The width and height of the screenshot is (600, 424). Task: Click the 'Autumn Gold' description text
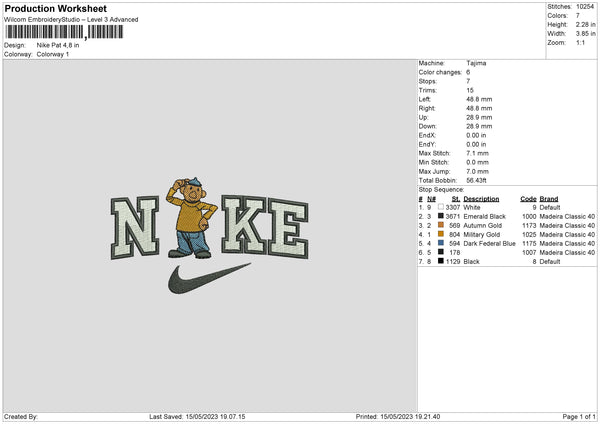pos(483,225)
